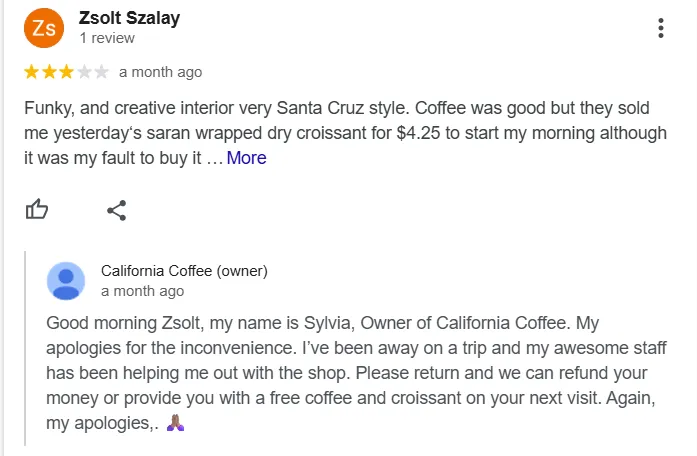Click the praying hands emoji

tap(177, 423)
